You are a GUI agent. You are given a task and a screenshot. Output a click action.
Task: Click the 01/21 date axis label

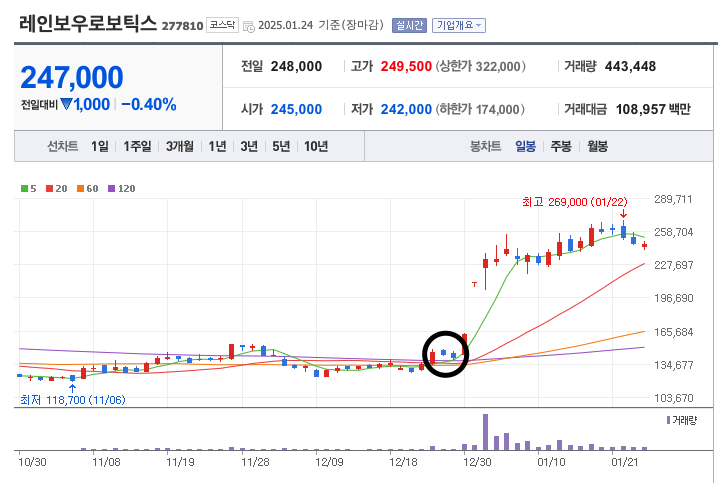625,462
